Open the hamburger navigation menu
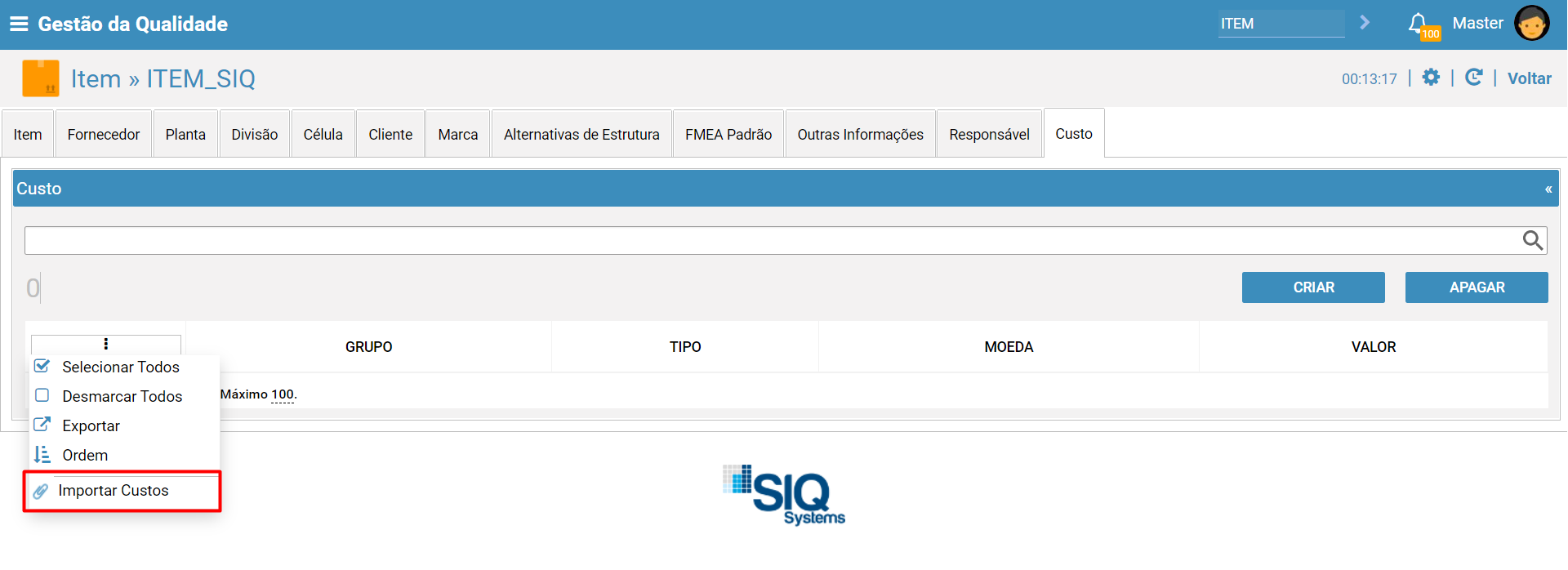Viewport: 1568px width, 570px height. click(x=19, y=24)
